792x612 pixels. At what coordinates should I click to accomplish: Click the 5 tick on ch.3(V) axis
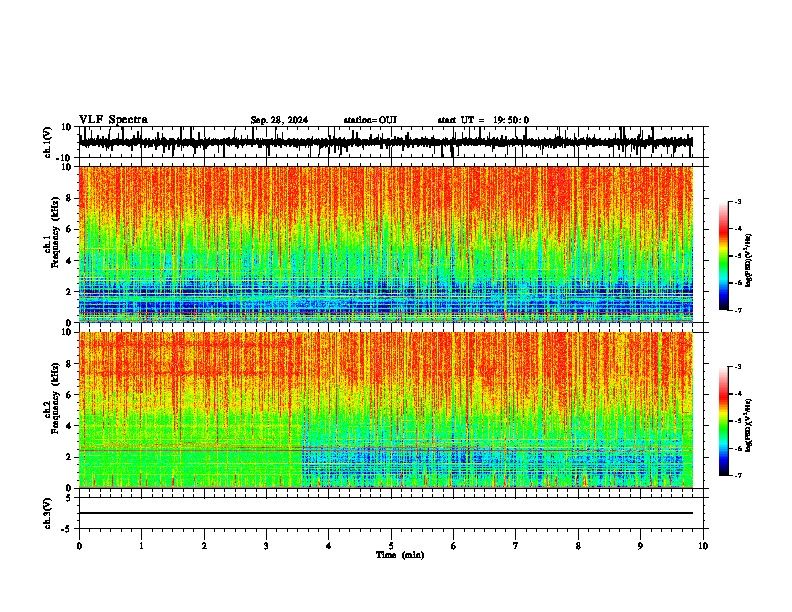tap(70, 498)
